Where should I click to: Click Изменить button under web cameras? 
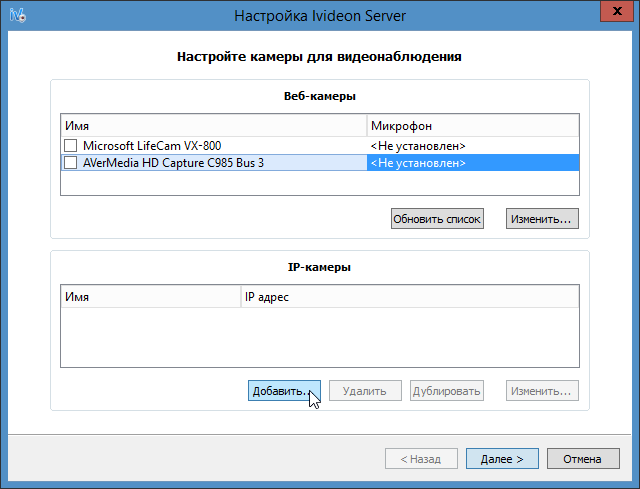point(541,218)
